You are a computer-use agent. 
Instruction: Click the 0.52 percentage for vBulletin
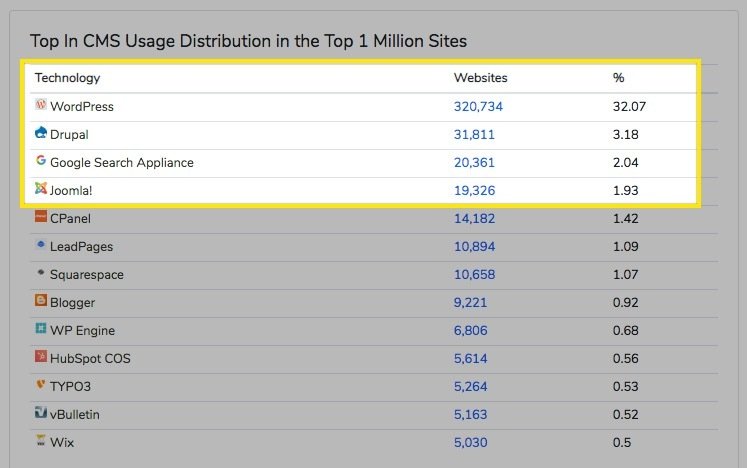click(626, 415)
